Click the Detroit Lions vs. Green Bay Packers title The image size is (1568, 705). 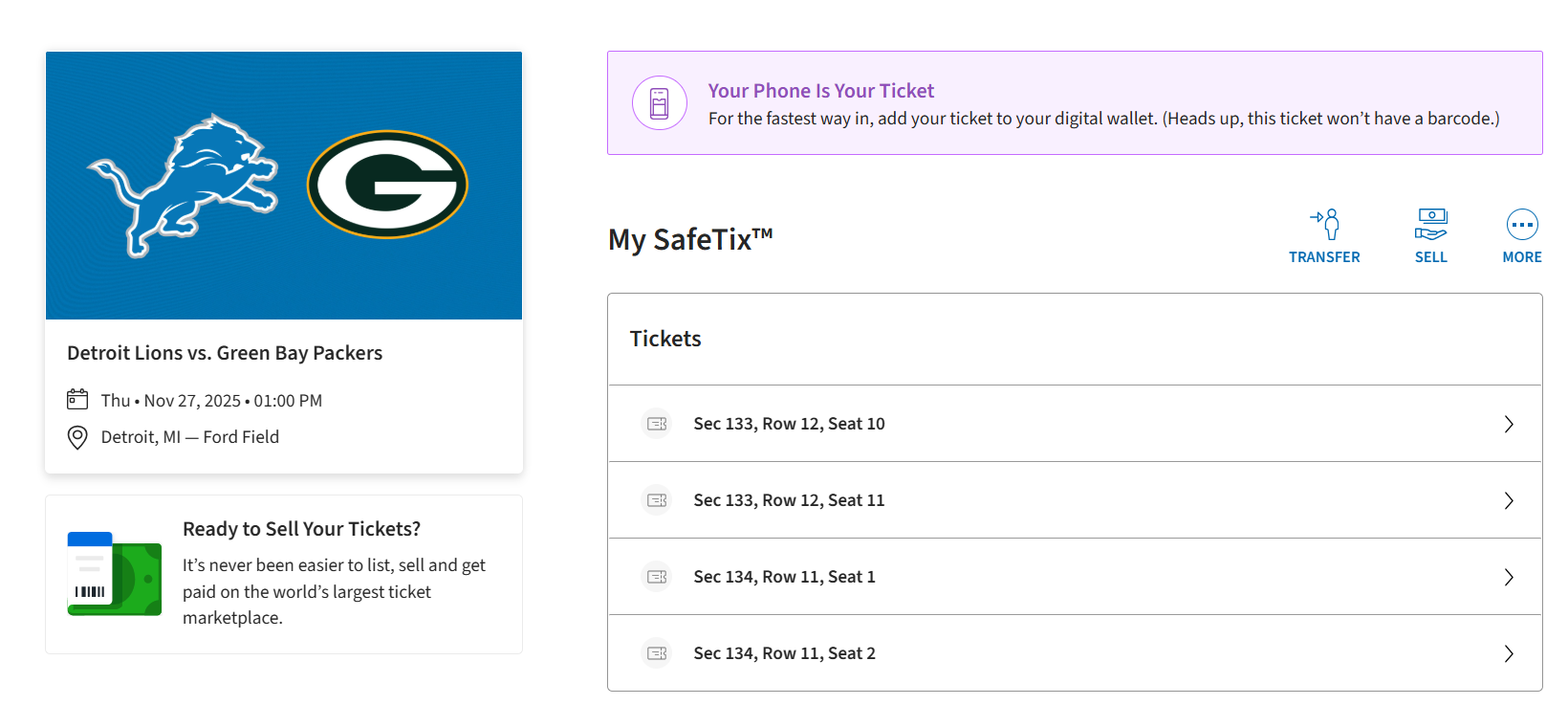point(225,353)
